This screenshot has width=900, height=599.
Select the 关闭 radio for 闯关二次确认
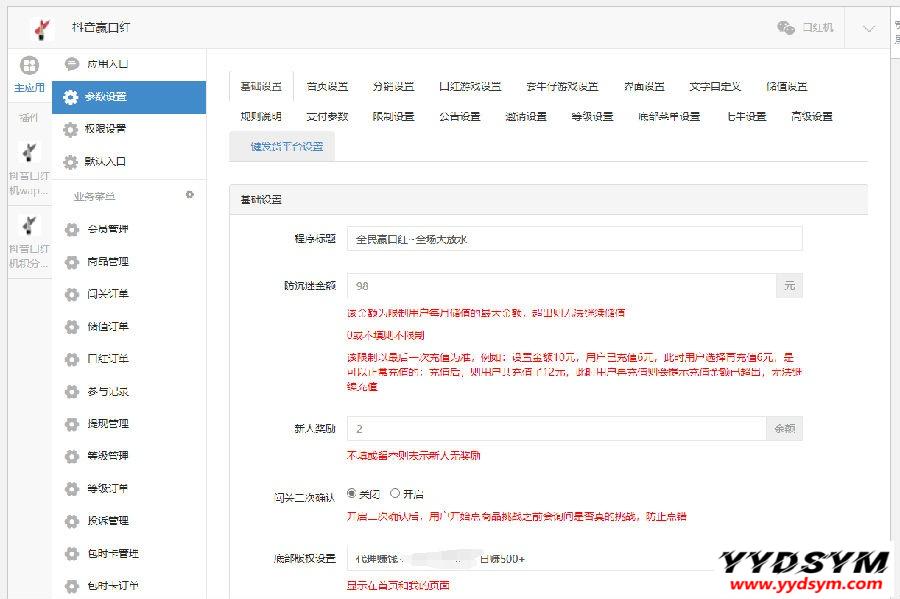[351, 493]
